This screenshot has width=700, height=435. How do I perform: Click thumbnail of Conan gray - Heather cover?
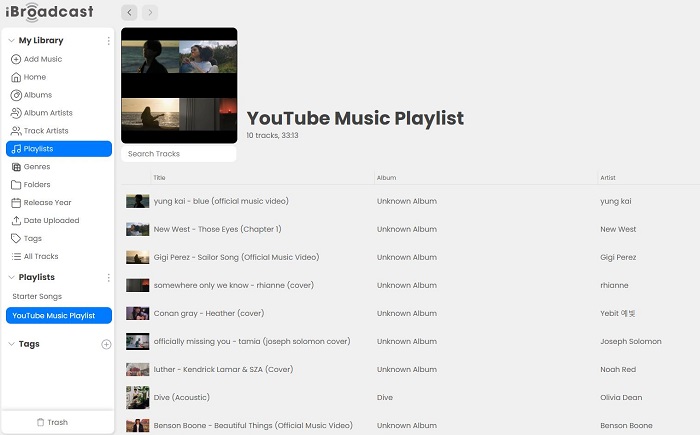coord(138,314)
